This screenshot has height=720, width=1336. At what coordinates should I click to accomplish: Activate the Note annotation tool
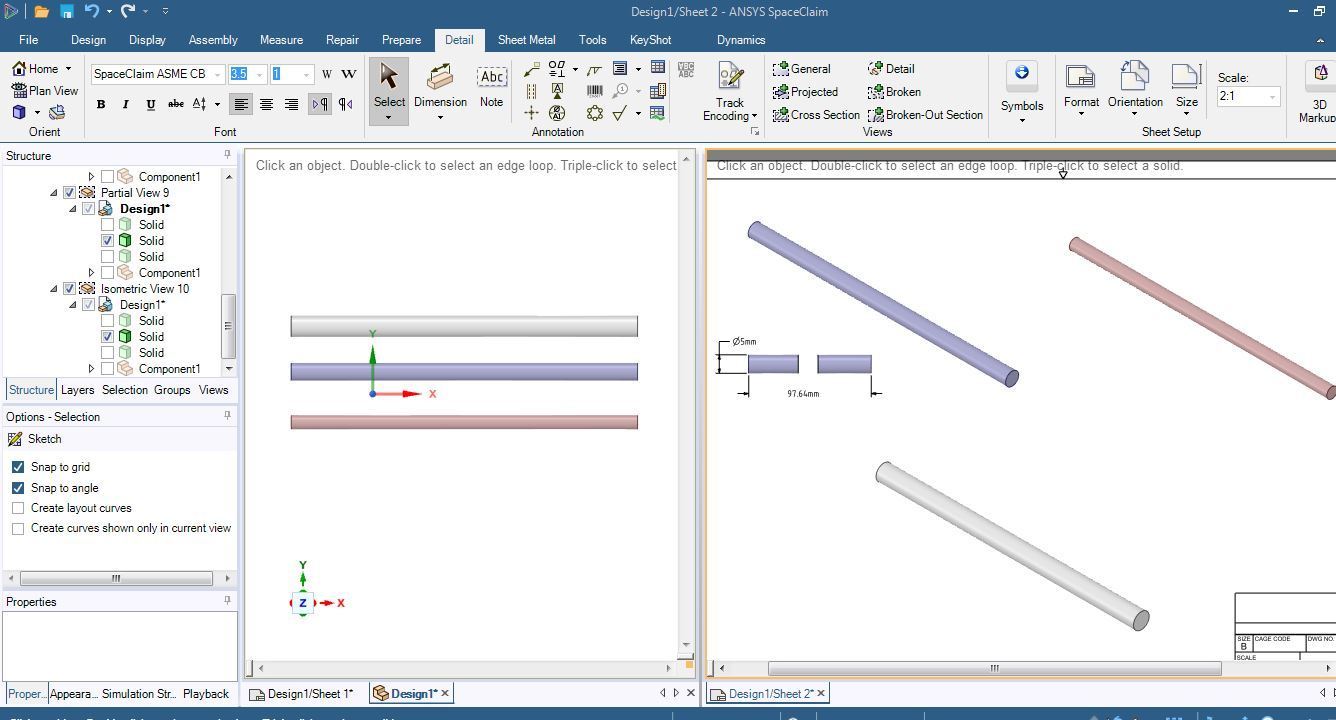coord(491,87)
